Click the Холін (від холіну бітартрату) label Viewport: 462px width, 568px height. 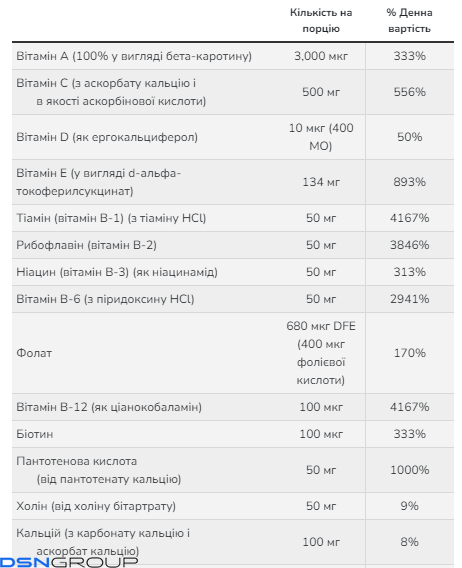96,506
